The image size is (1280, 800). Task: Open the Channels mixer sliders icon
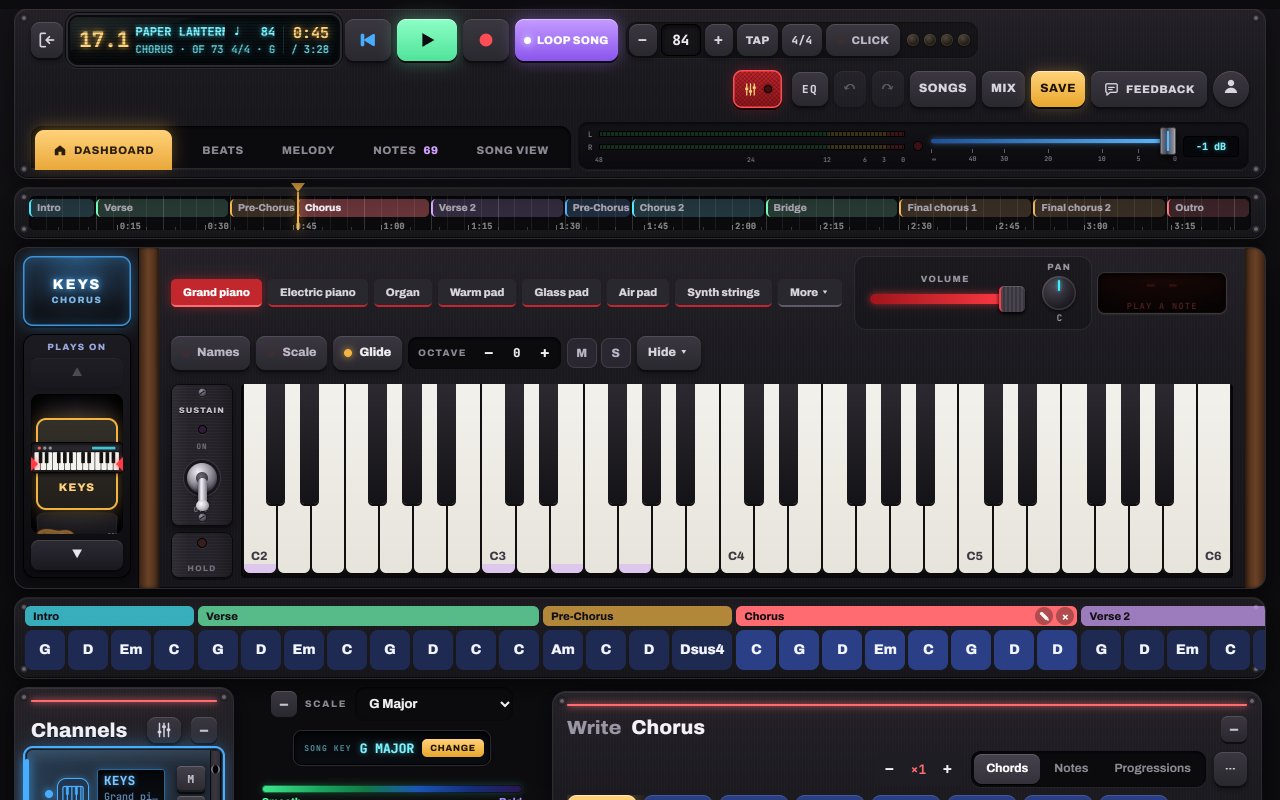tap(164, 730)
